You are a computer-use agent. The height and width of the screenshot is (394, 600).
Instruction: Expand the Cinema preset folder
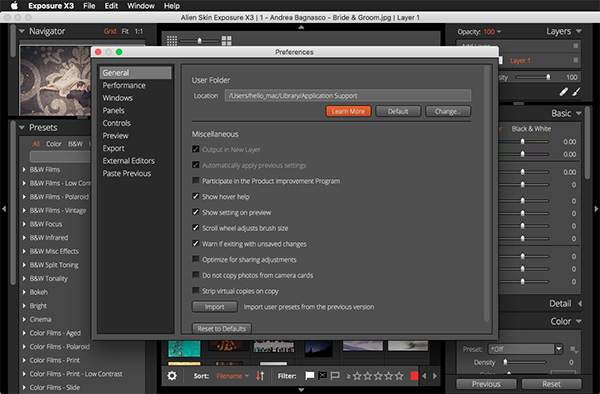24,319
